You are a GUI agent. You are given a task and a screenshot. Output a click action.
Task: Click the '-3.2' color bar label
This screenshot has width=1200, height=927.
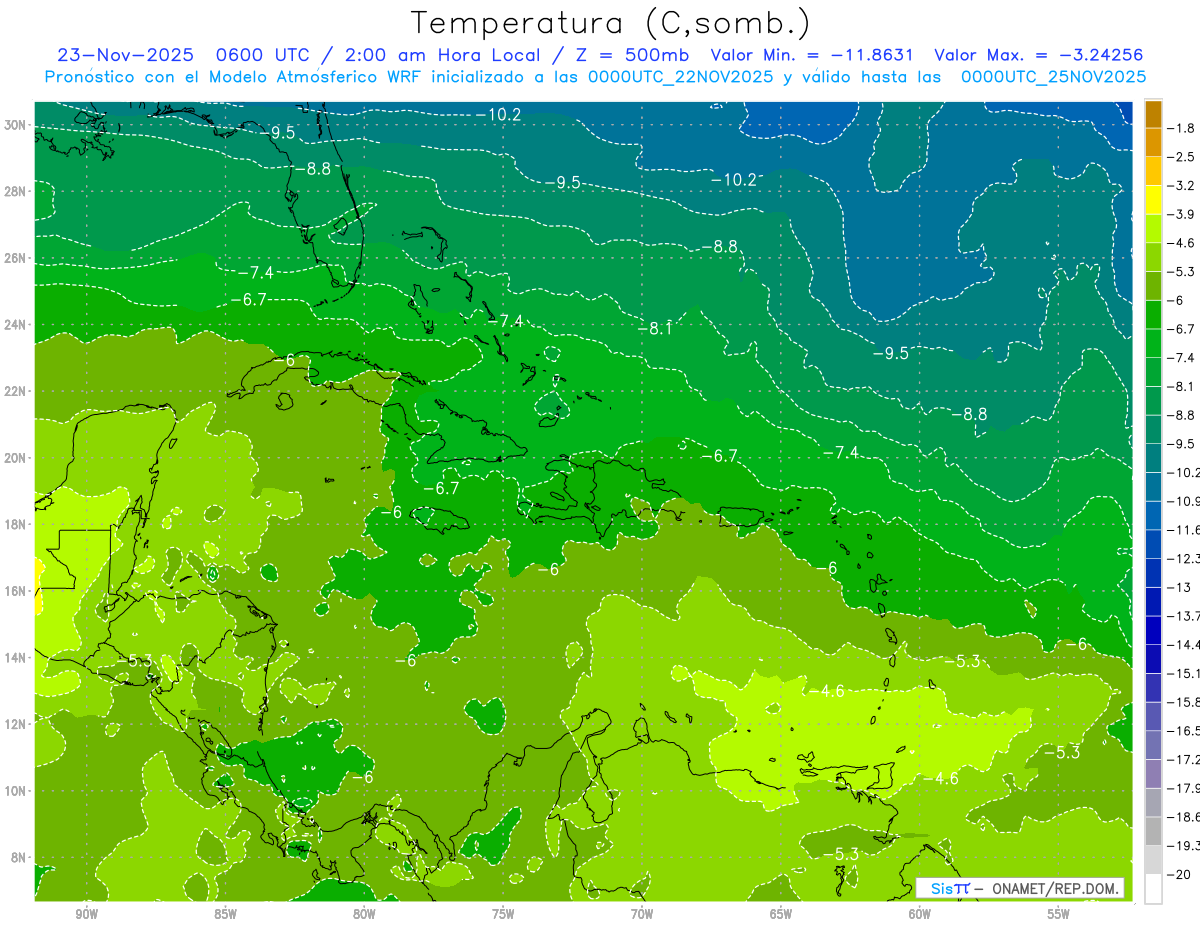1181,186
